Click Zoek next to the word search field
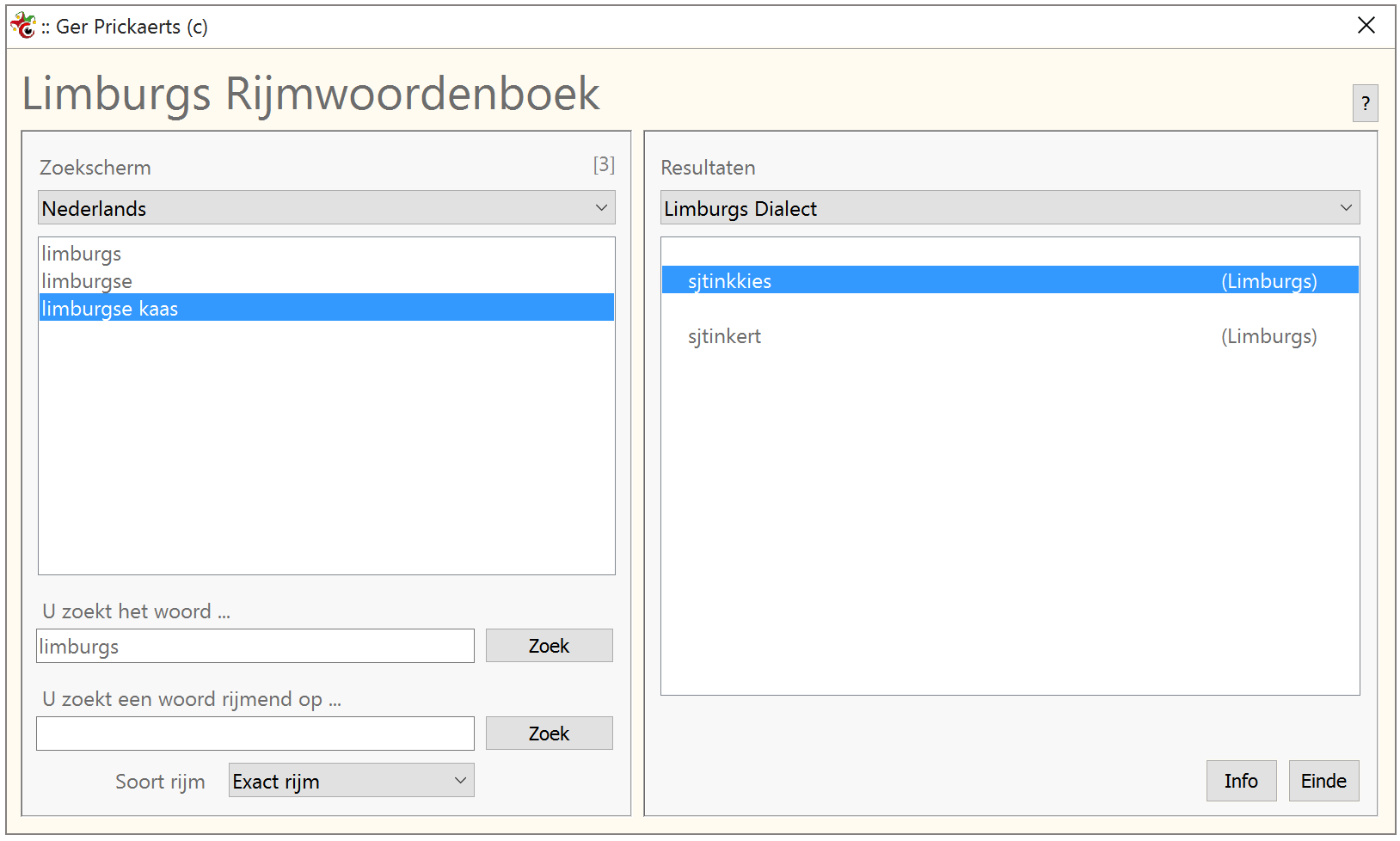Screen dimensions: 1400x841 (x=550, y=646)
